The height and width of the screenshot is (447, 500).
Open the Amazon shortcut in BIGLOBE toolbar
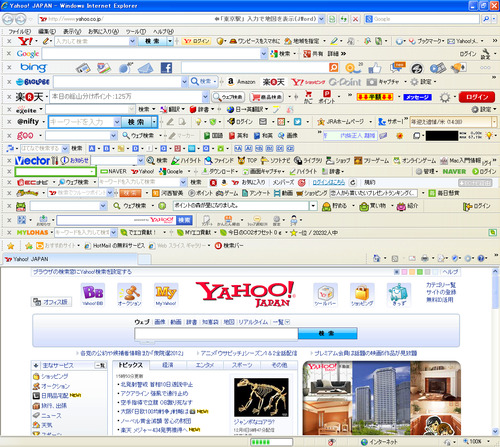[241, 82]
